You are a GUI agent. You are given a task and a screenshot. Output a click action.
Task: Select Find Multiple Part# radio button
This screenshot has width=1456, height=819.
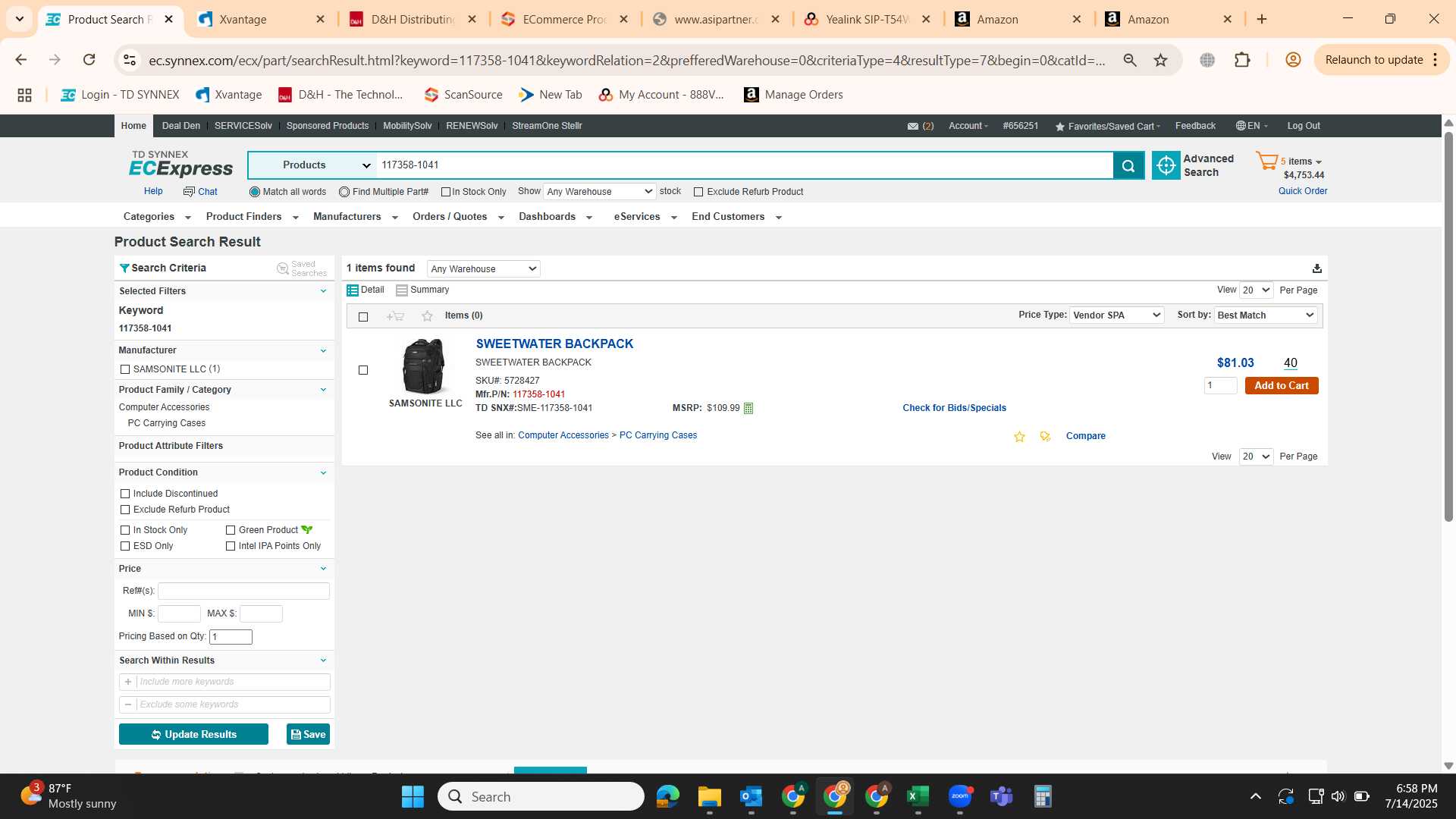pyautogui.click(x=344, y=193)
